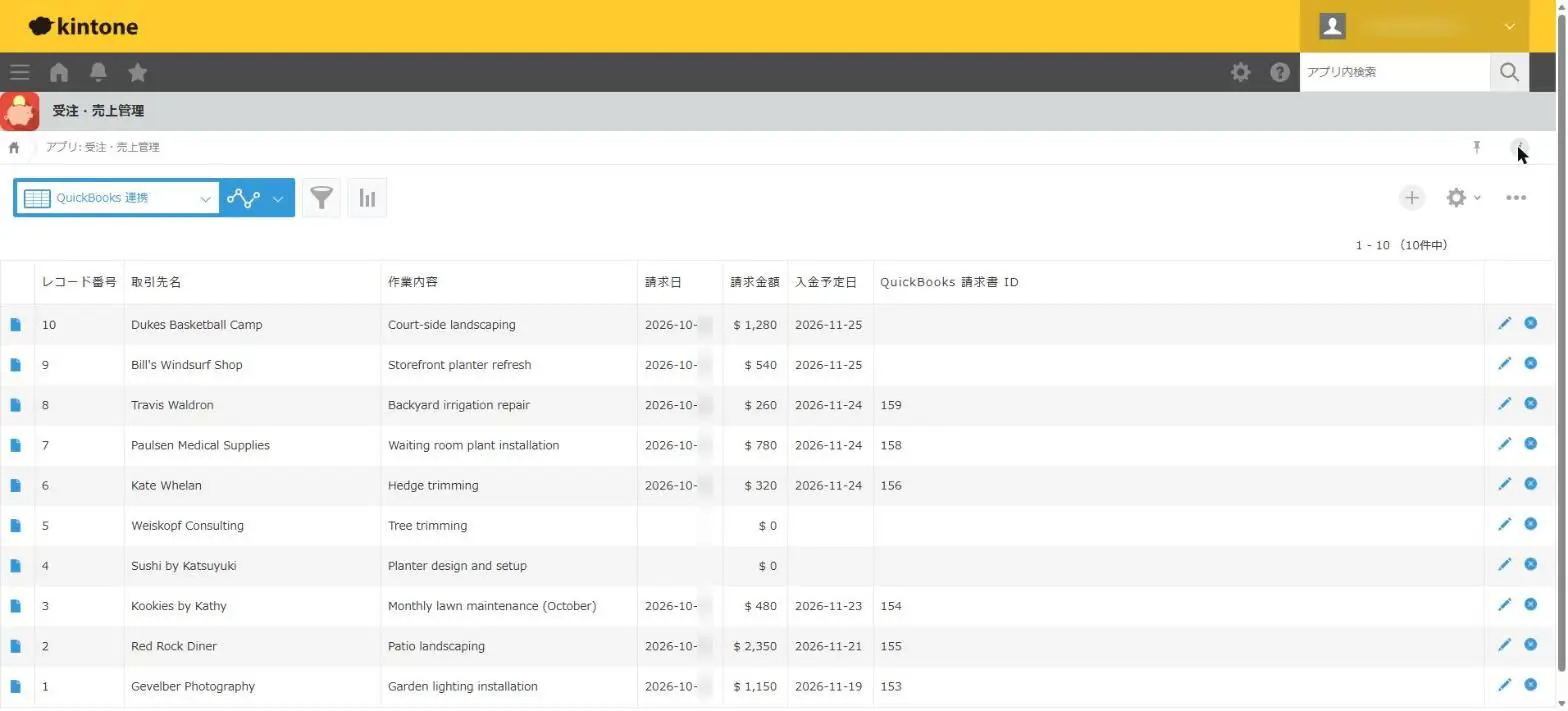The image size is (1568, 711).
Task: Delete the Dukes Basketball Camp record
Action: (x=1530, y=324)
